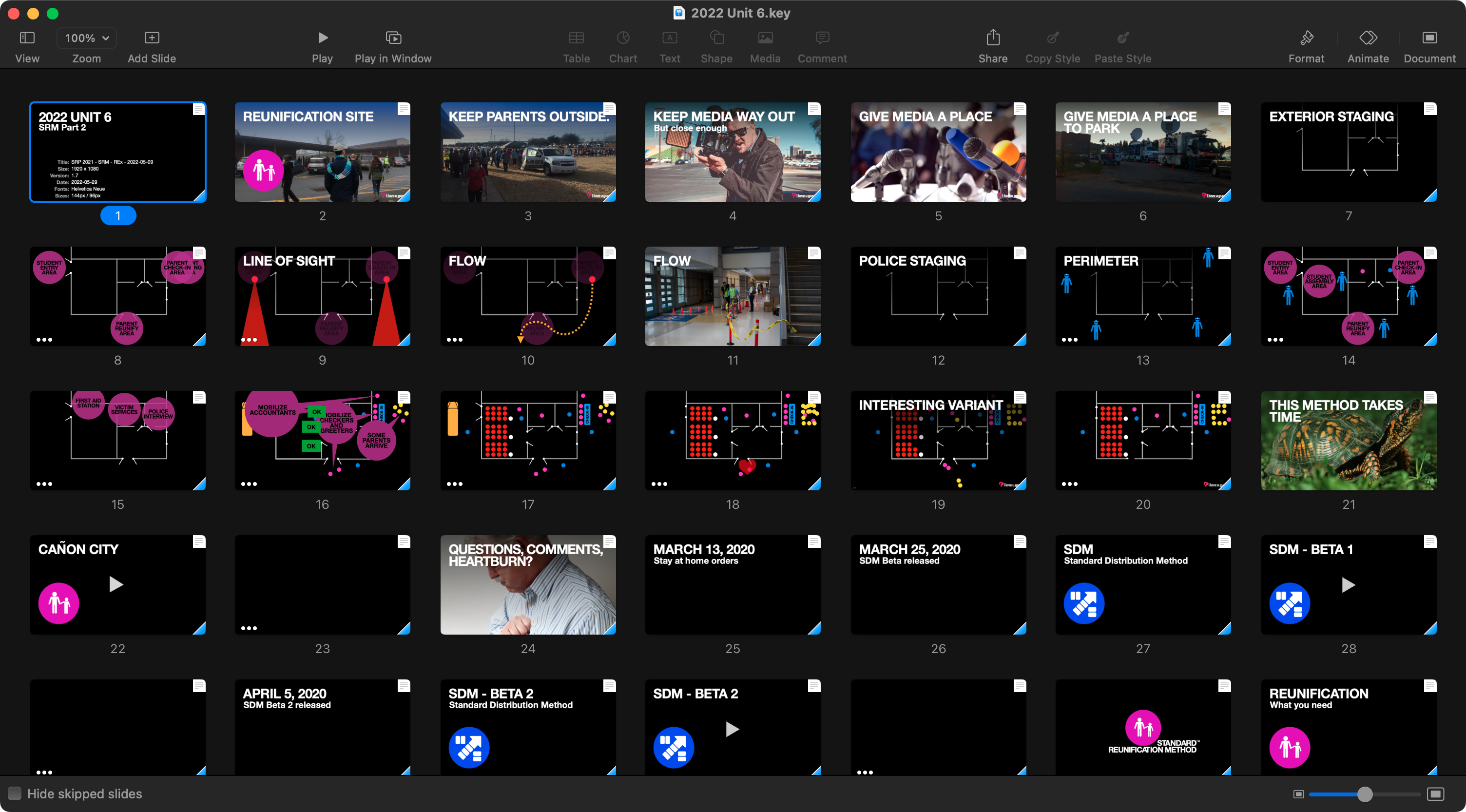Click the document title 2022 Unit 6.key
The width and height of the screenshot is (1466, 812).
[x=739, y=13]
